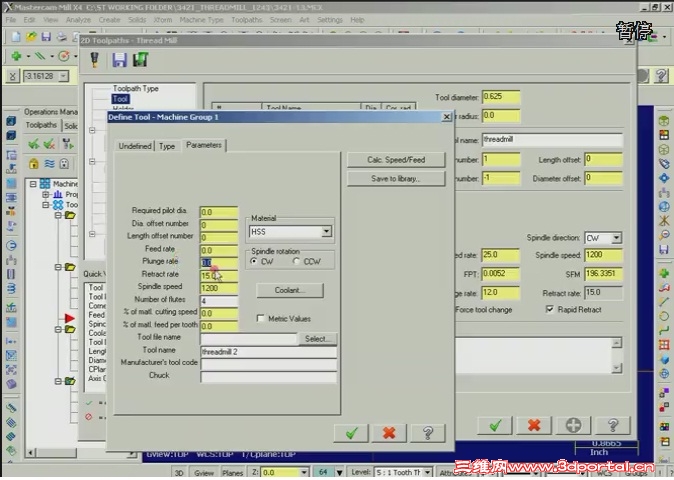Click the system color 64 swatch

click(x=323, y=472)
